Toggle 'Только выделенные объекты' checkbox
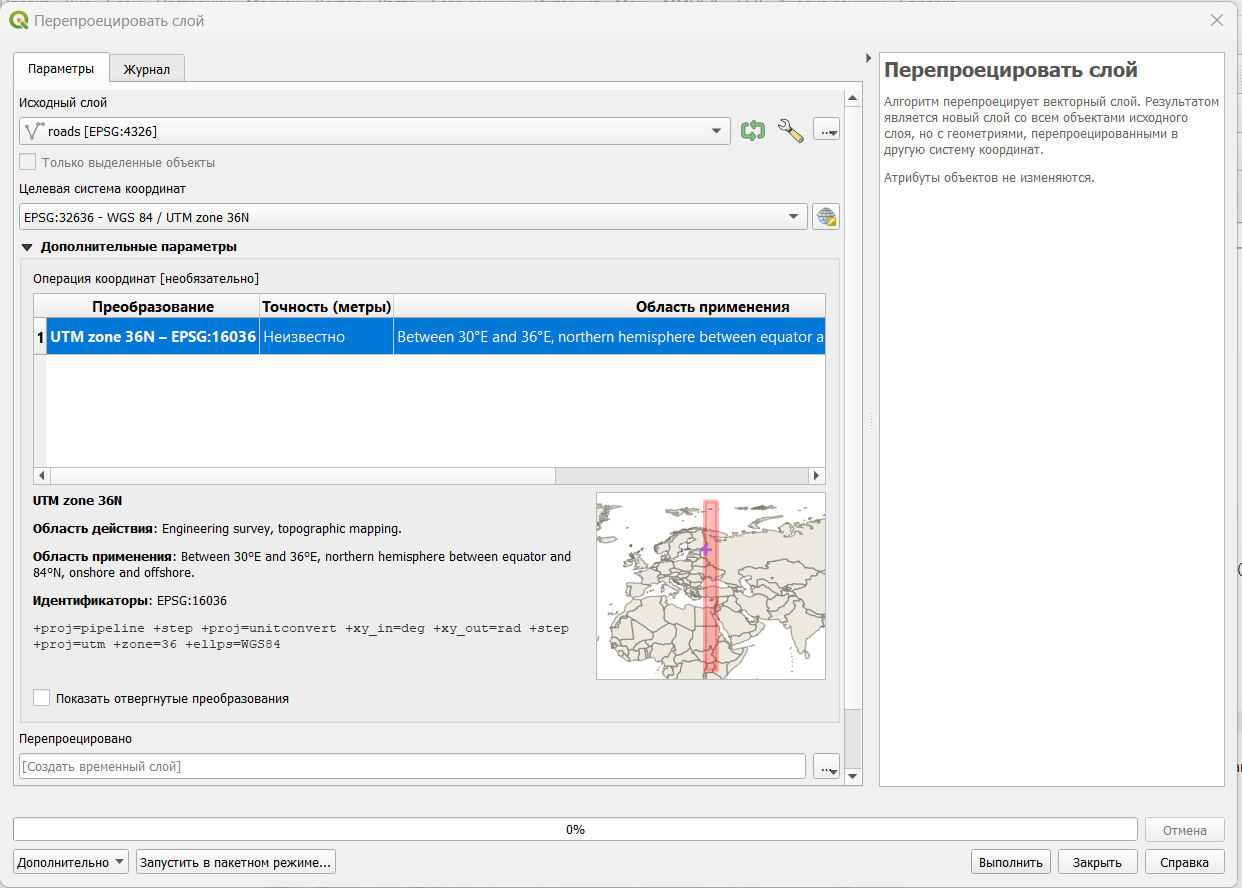1242x888 pixels. tap(28, 162)
